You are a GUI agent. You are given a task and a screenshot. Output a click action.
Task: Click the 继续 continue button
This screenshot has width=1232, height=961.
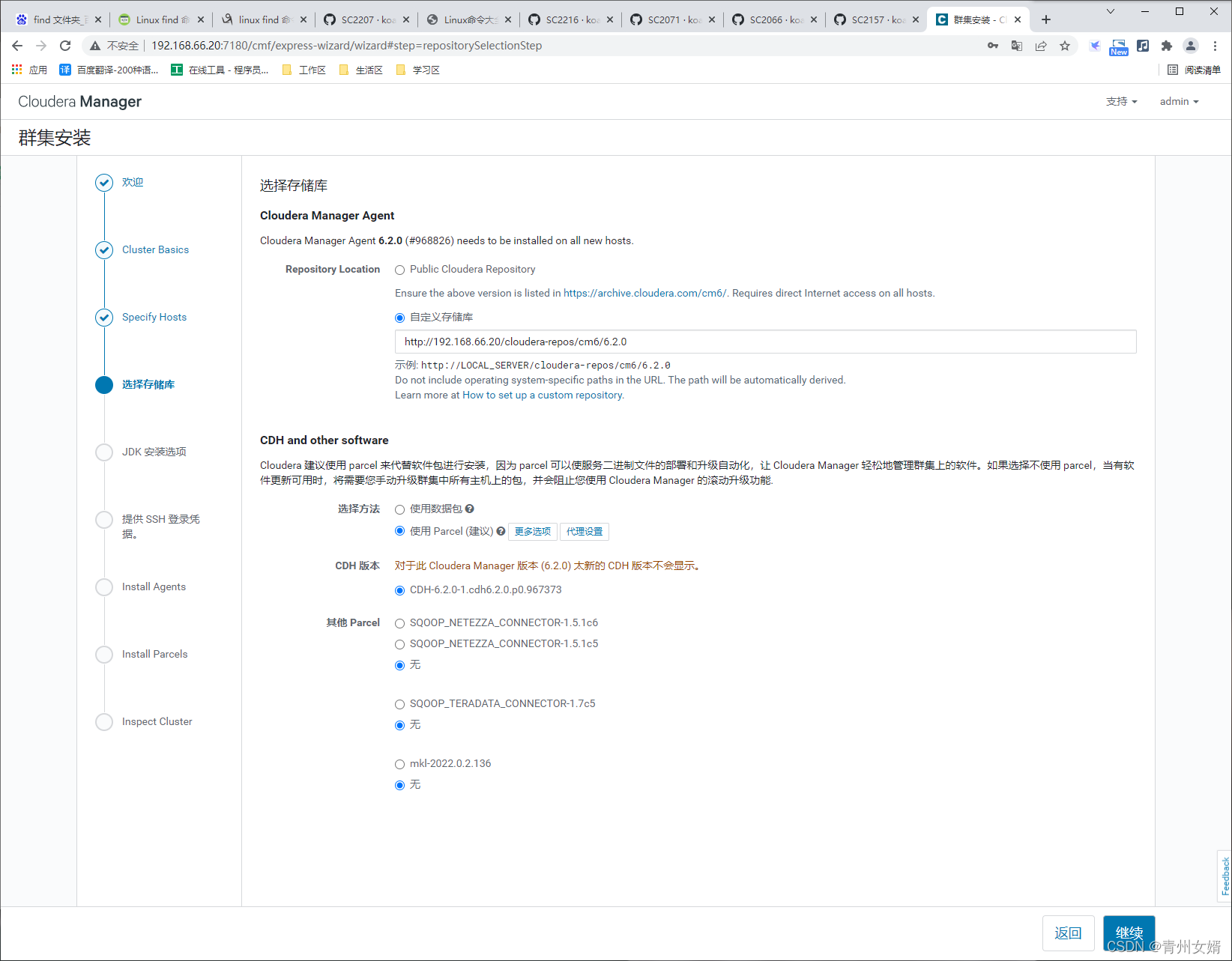[x=1129, y=933]
